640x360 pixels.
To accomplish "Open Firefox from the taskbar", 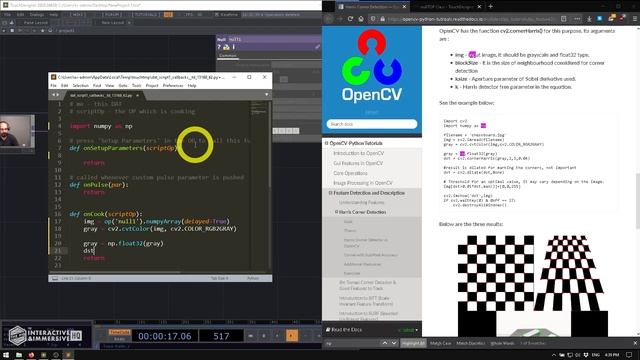I will click(x=31, y=355).
